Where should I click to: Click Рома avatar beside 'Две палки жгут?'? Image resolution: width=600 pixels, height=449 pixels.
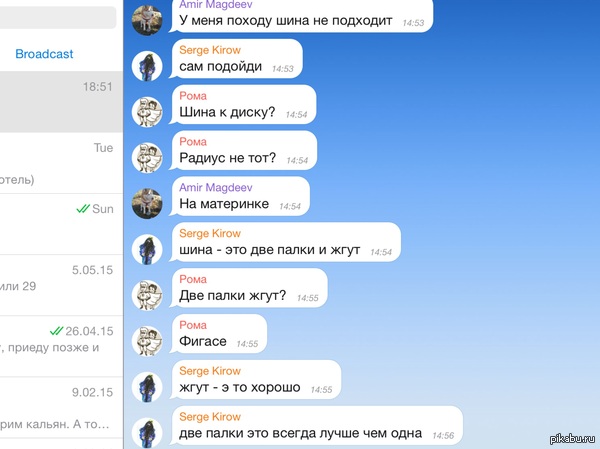(147, 295)
